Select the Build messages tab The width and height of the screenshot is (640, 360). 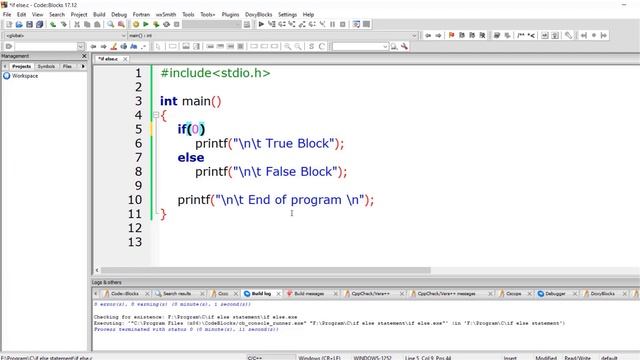click(x=309, y=293)
